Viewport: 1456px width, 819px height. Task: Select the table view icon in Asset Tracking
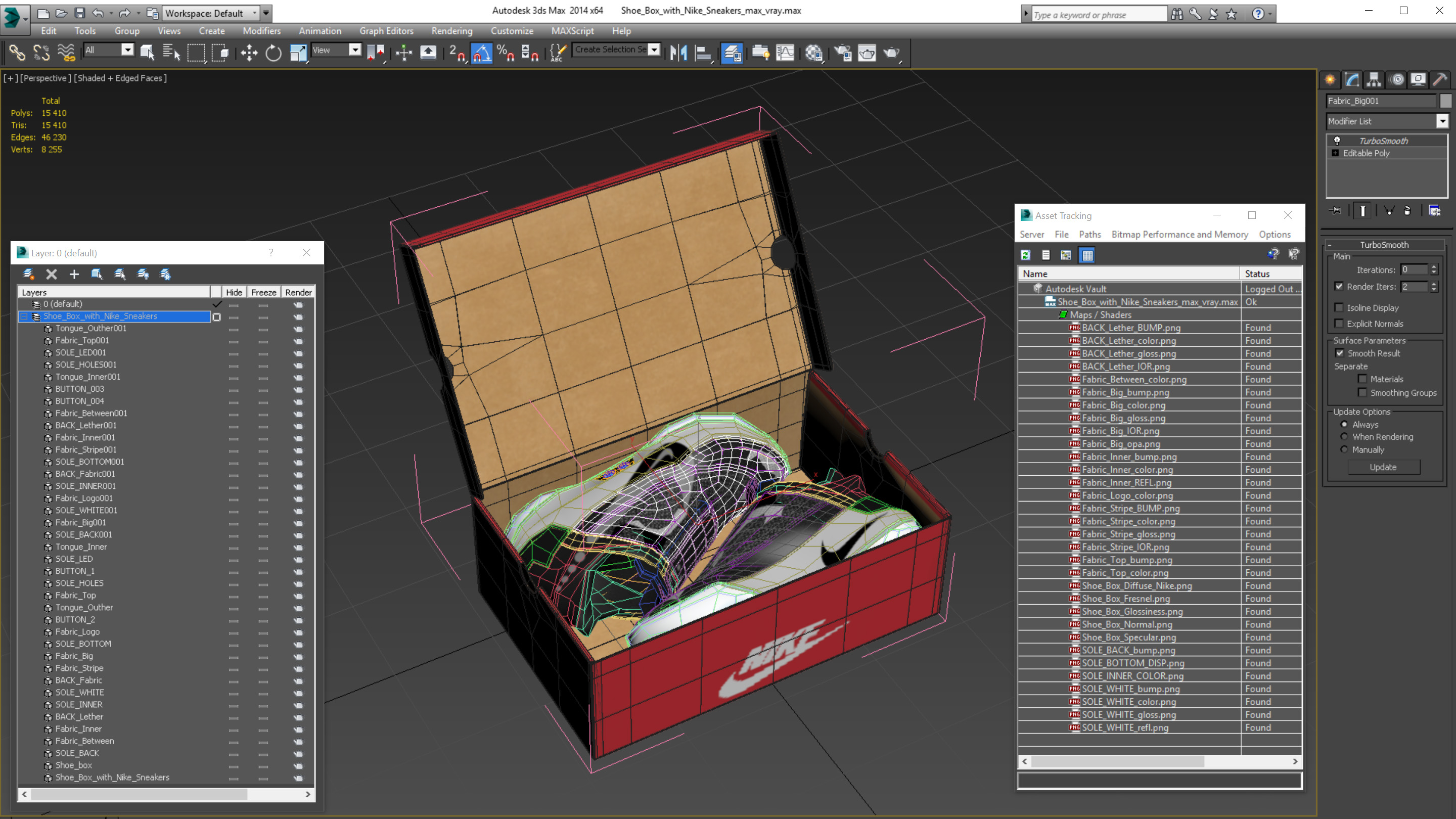(x=1087, y=255)
